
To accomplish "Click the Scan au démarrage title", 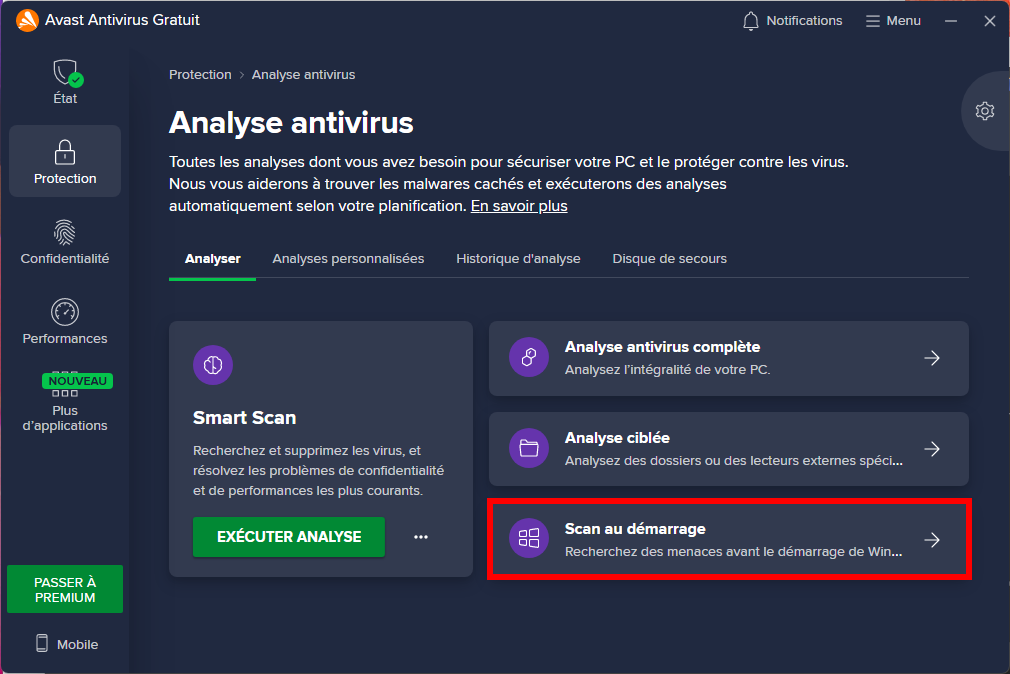I will [635, 528].
